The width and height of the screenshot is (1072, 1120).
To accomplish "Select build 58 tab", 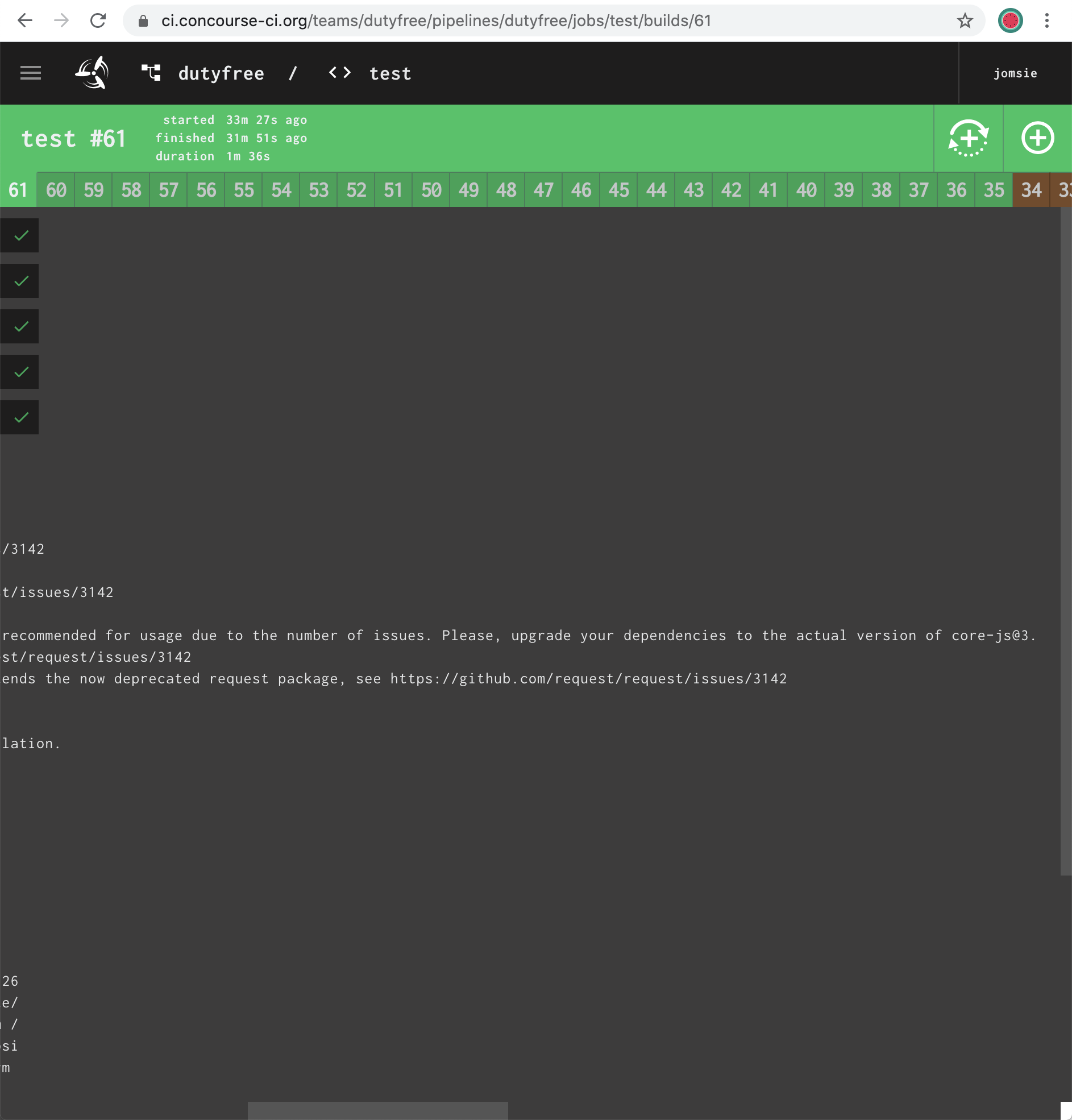I will pyautogui.click(x=131, y=190).
